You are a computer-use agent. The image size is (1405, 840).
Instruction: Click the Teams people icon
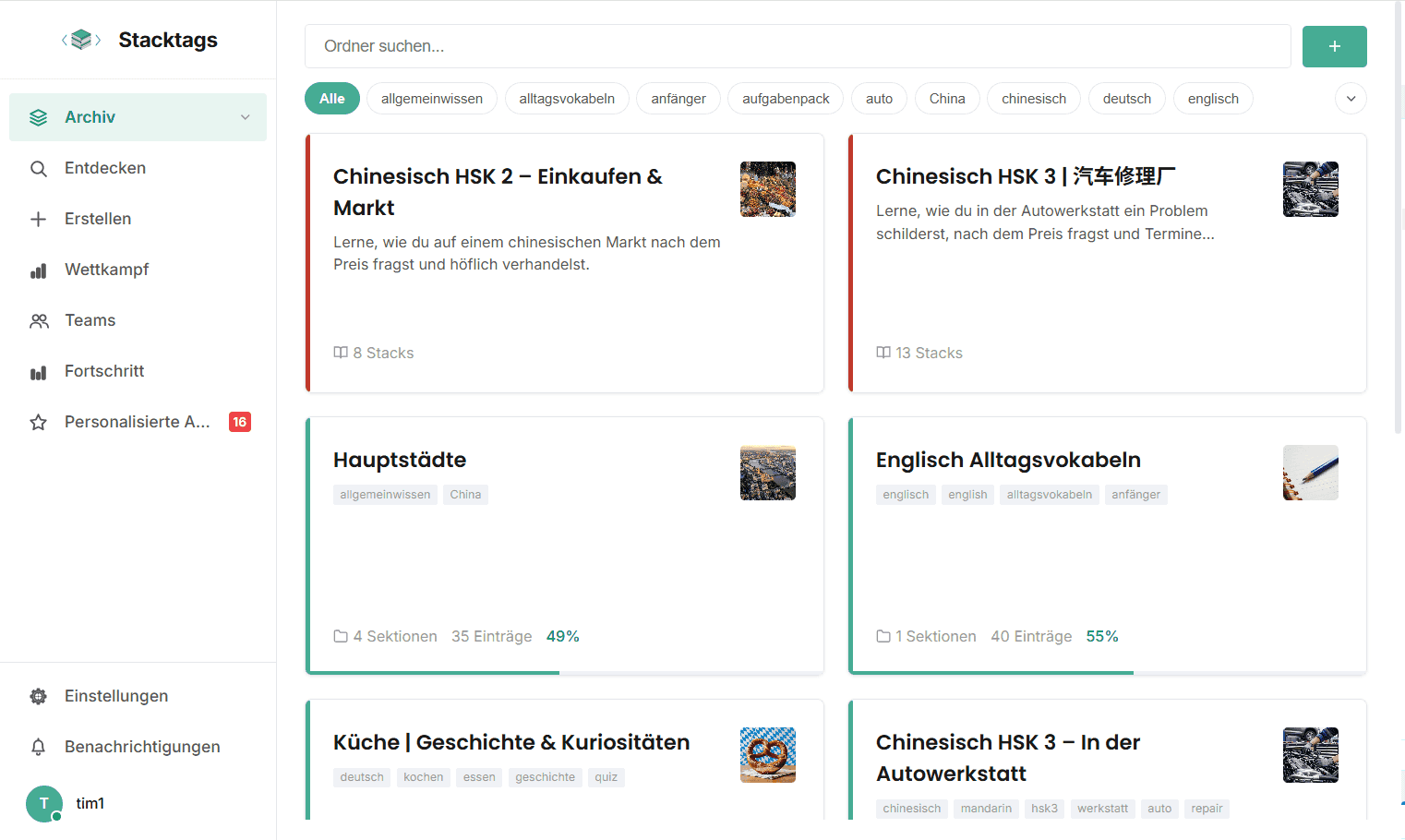[38, 320]
